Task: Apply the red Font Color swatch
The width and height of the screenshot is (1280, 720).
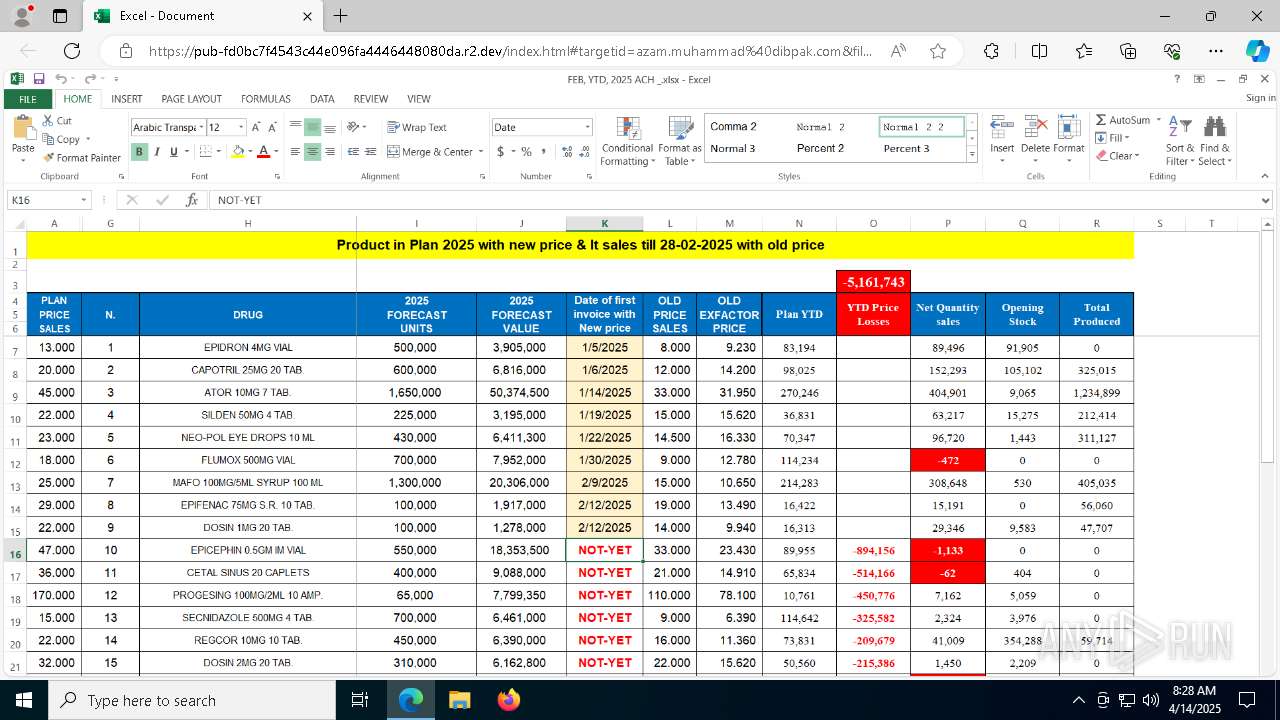Action: tap(262, 152)
